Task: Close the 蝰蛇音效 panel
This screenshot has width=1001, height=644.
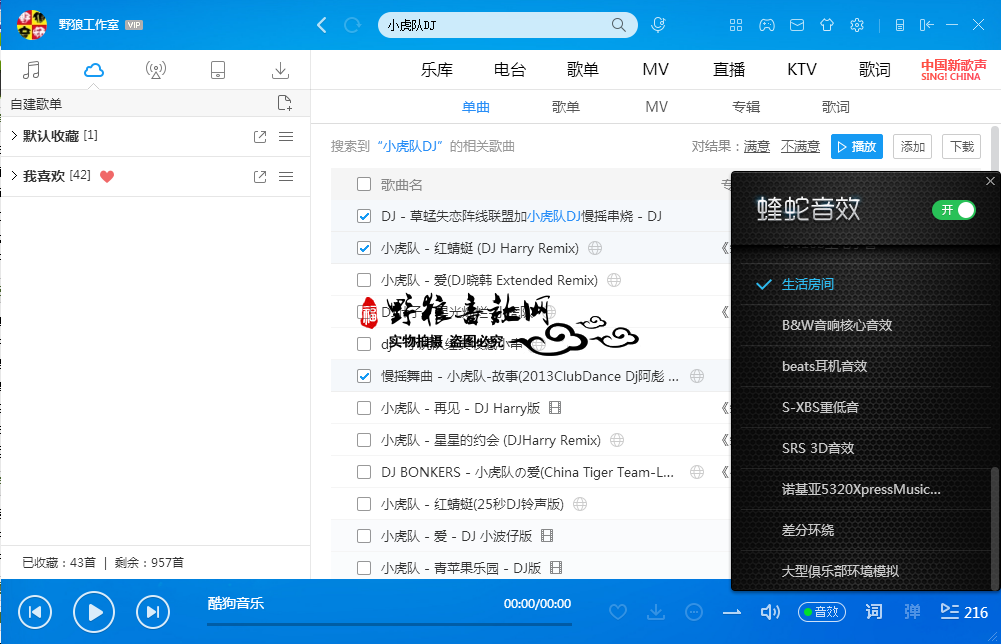Action: pos(990,181)
